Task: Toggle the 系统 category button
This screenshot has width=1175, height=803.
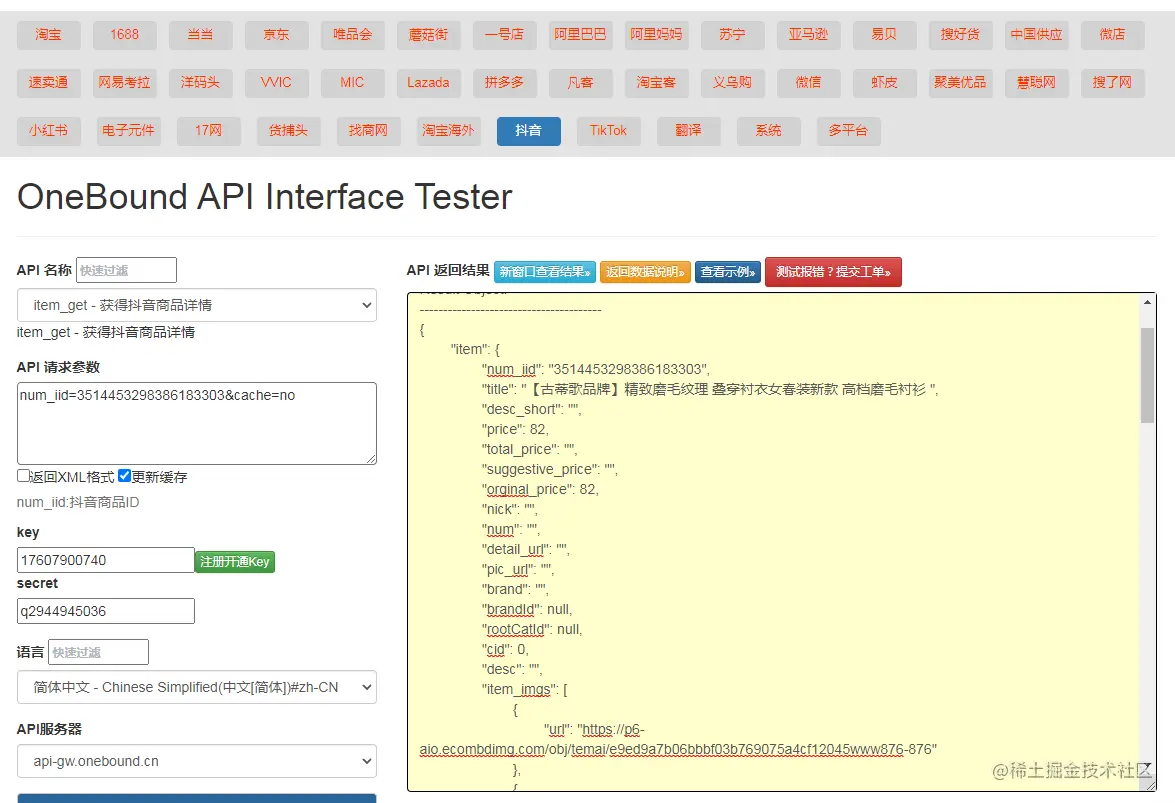Action: click(x=768, y=130)
